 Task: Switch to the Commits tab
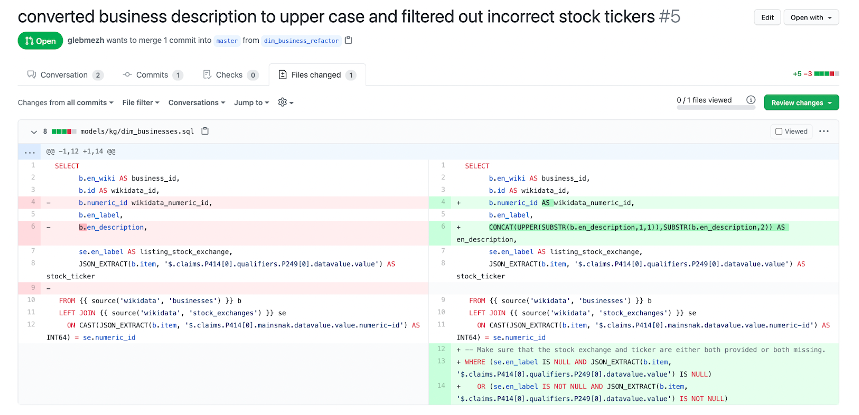click(152, 75)
